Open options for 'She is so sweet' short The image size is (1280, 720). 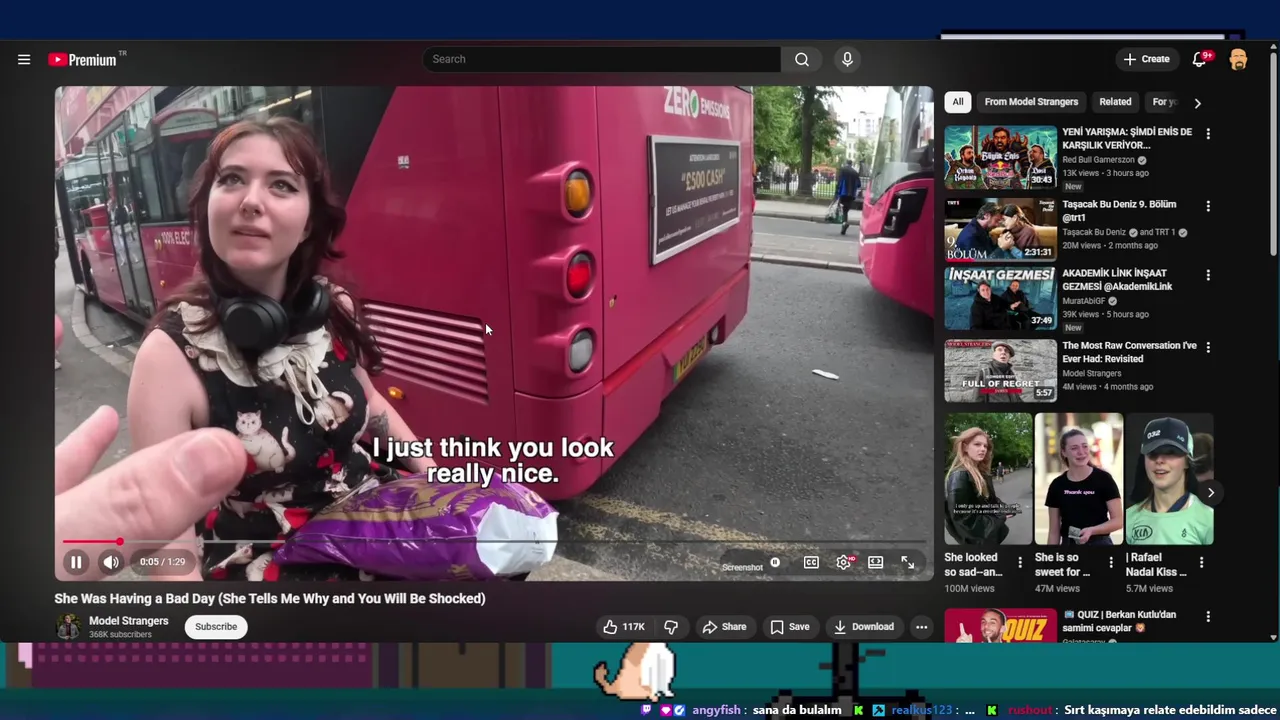(1111, 563)
